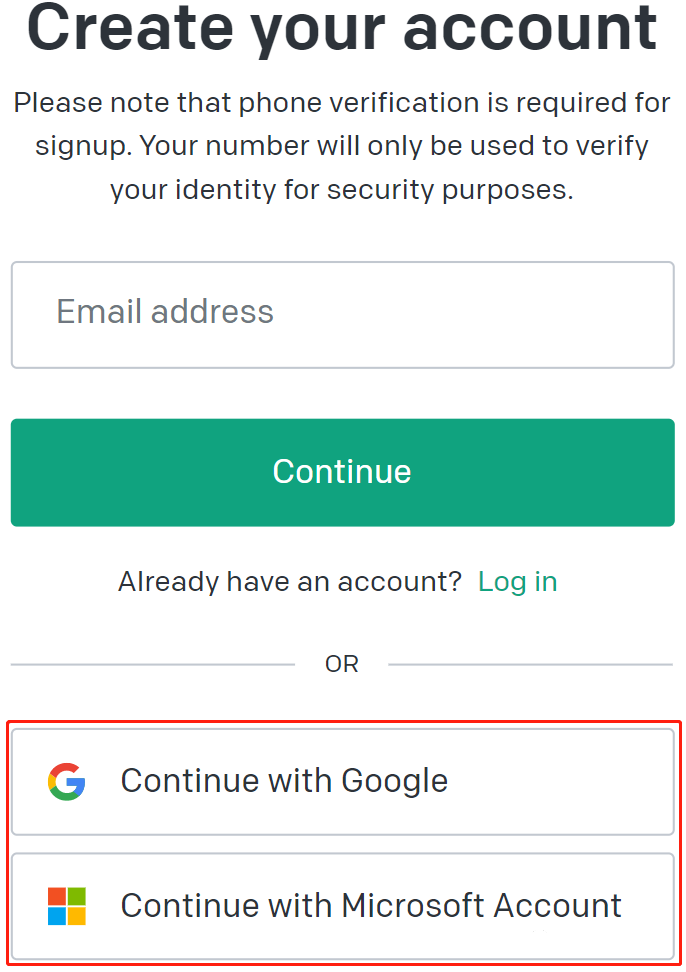Viewport: 686px width, 972px height.
Task: Select the blue square in the Microsoft logo
Action: (x=57, y=916)
